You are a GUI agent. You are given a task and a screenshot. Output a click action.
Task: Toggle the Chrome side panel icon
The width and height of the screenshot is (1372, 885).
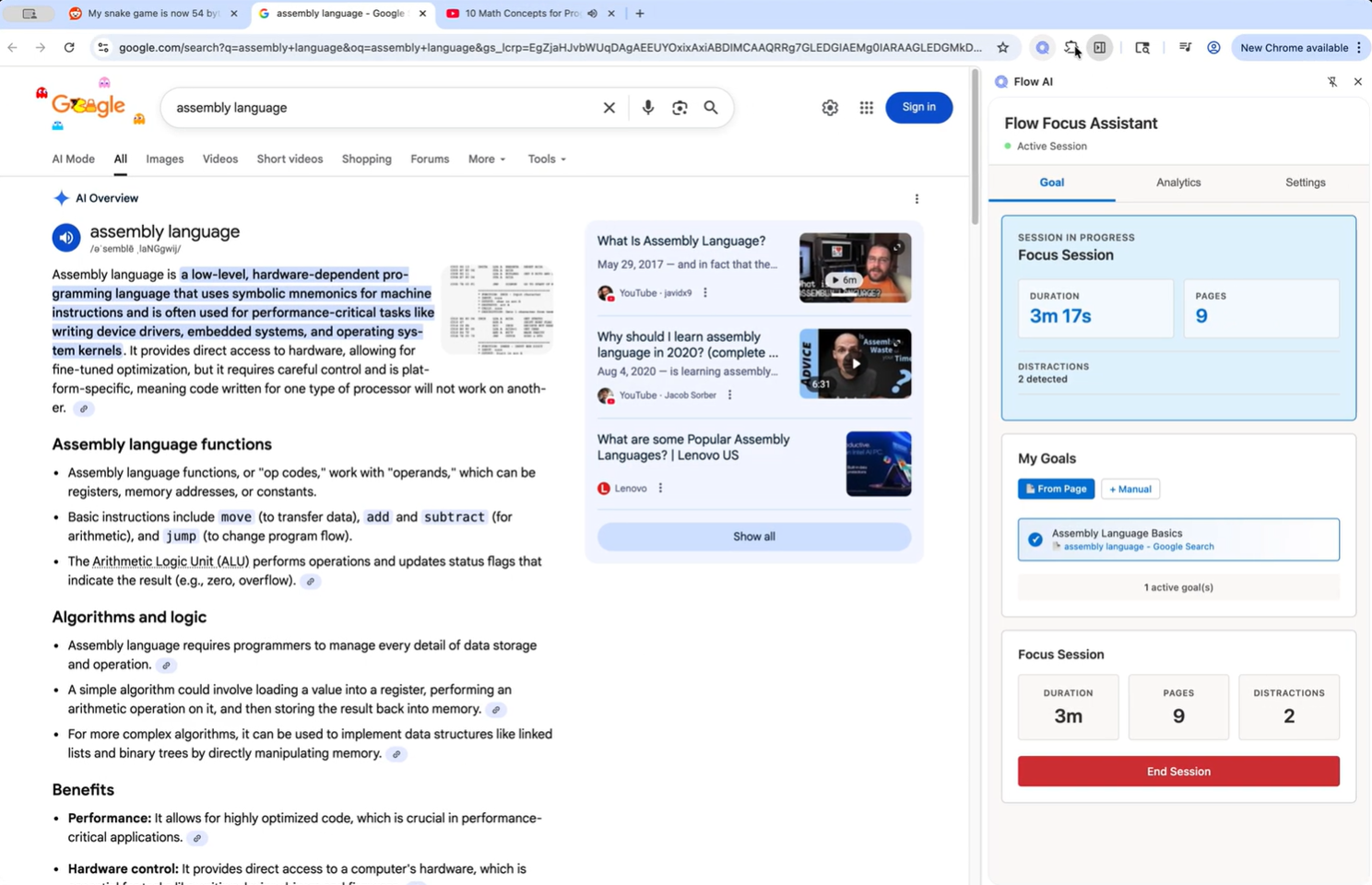point(1100,48)
